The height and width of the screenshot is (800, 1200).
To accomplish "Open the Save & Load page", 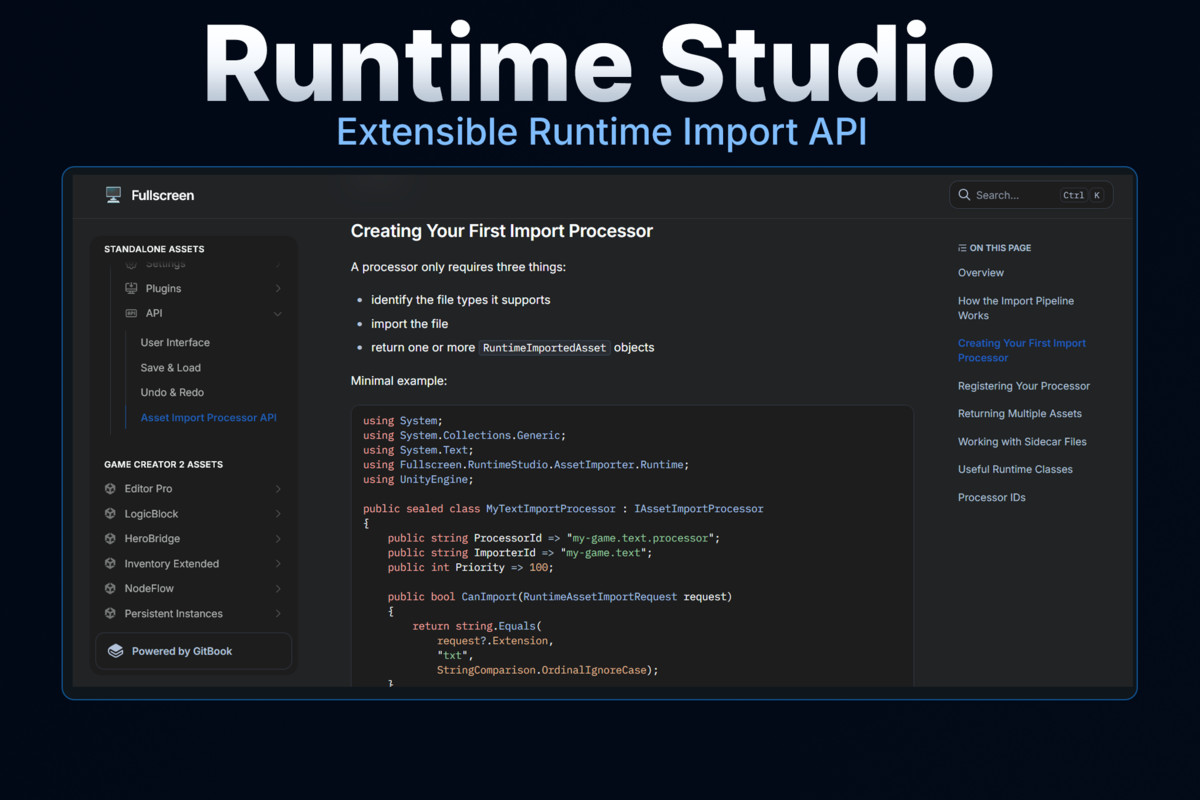I will click(170, 368).
